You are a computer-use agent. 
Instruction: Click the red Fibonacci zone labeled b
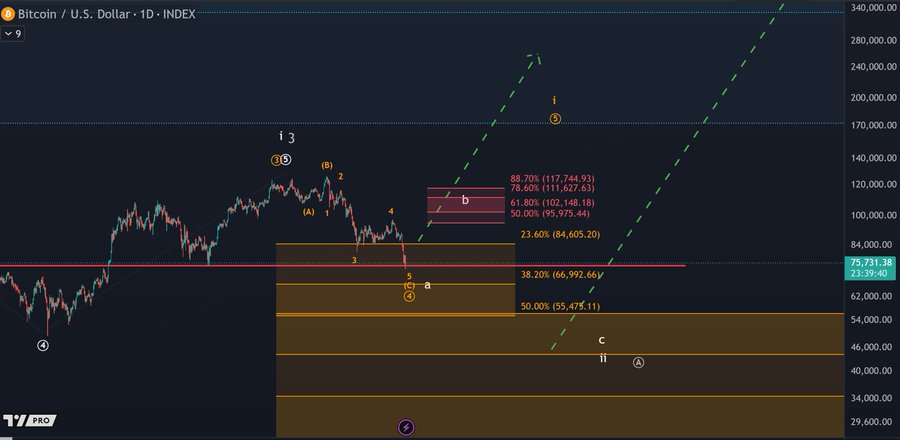click(x=465, y=201)
